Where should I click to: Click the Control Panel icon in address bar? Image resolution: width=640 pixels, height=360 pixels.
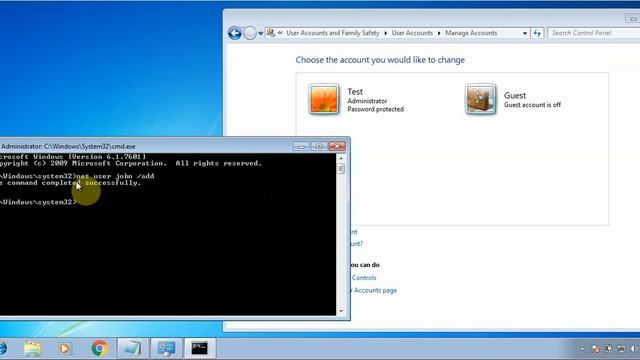point(271,33)
